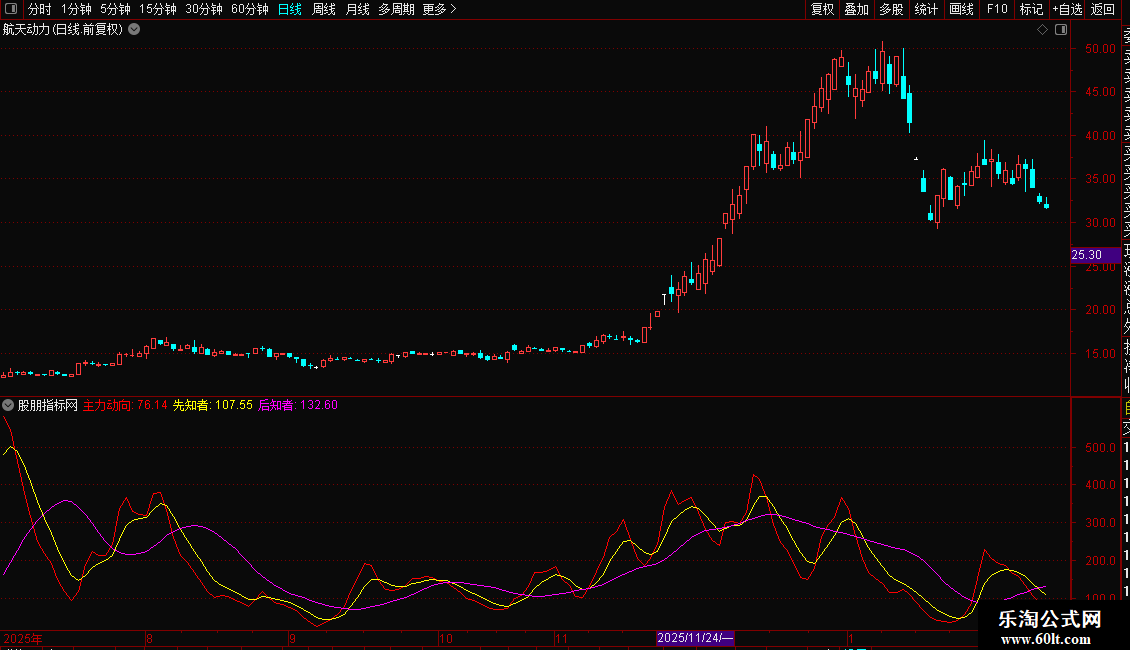
Task: Expand the 更多 periods menu
Action: pos(440,9)
